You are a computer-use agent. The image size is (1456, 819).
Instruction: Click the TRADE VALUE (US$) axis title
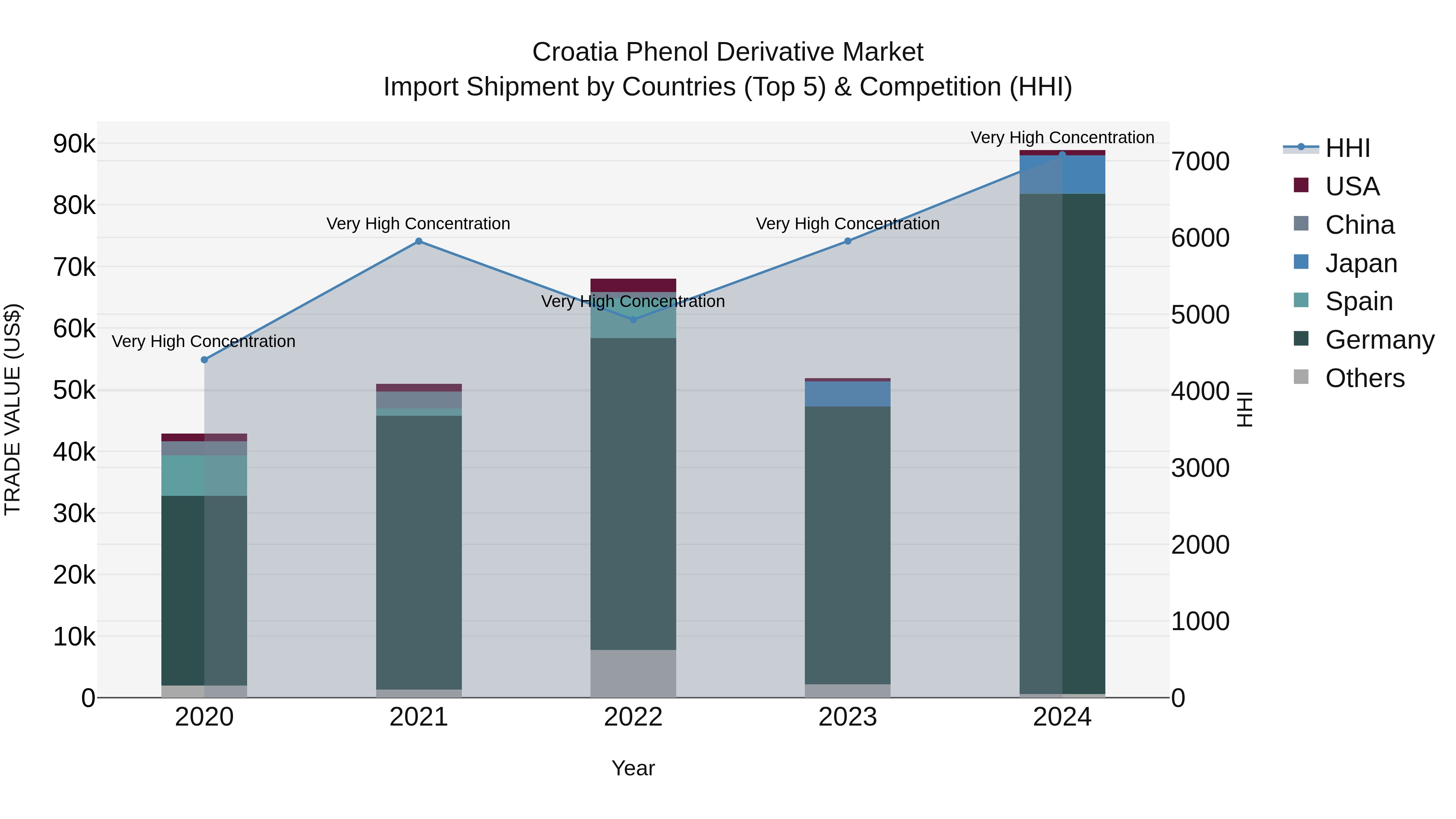tap(13, 409)
